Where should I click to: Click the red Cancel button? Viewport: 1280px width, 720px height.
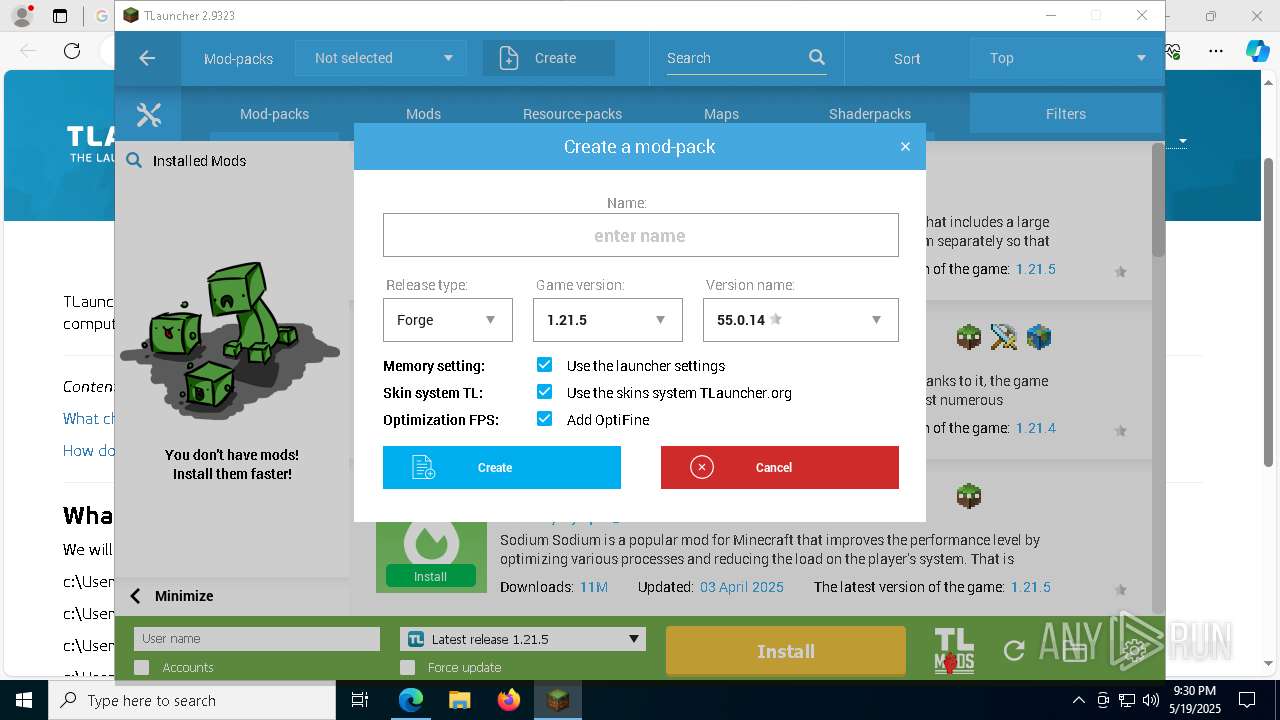[780, 467]
